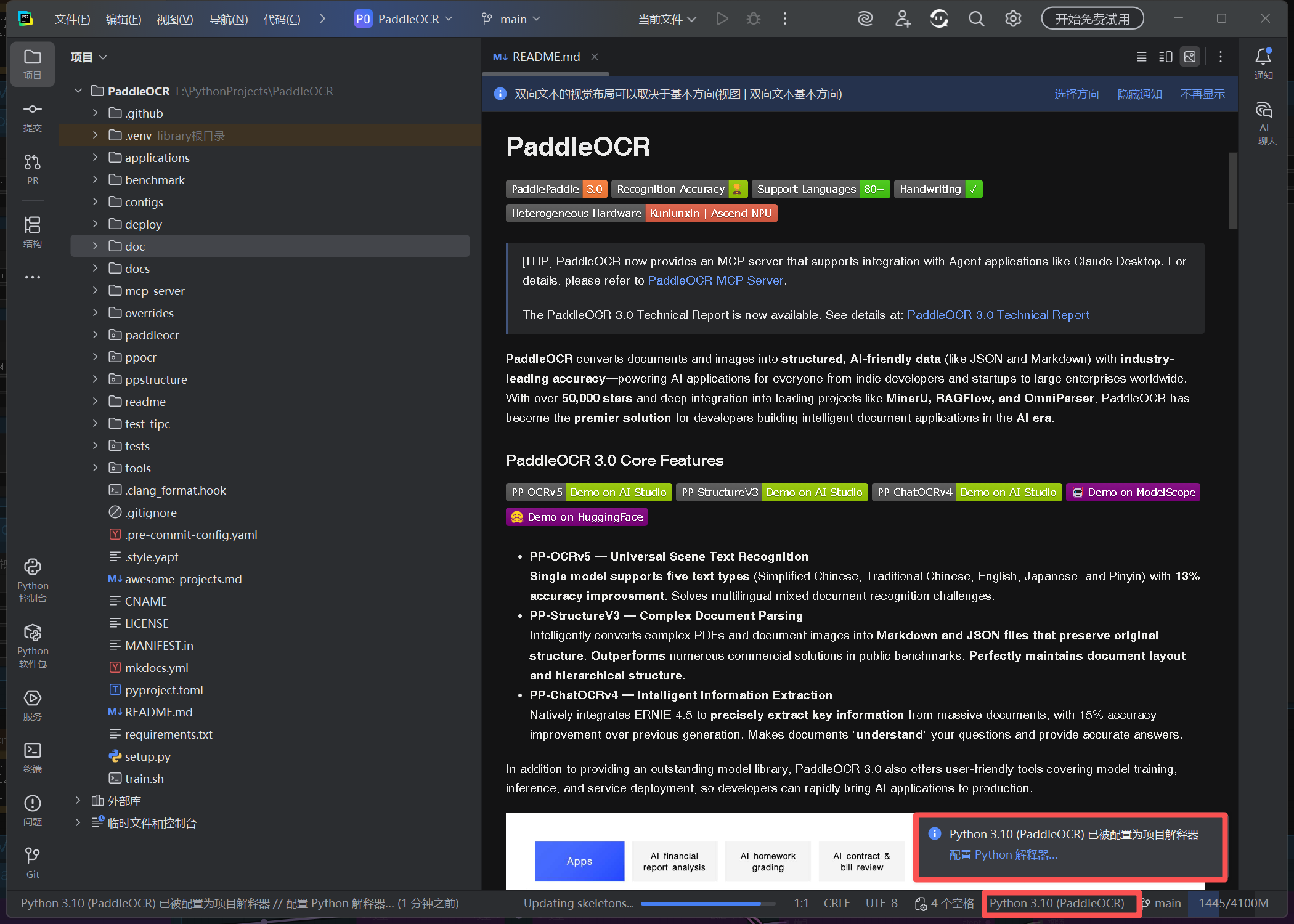The image size is (1294, 924).
Task: Open the Commit tool window
Action: 32,117
